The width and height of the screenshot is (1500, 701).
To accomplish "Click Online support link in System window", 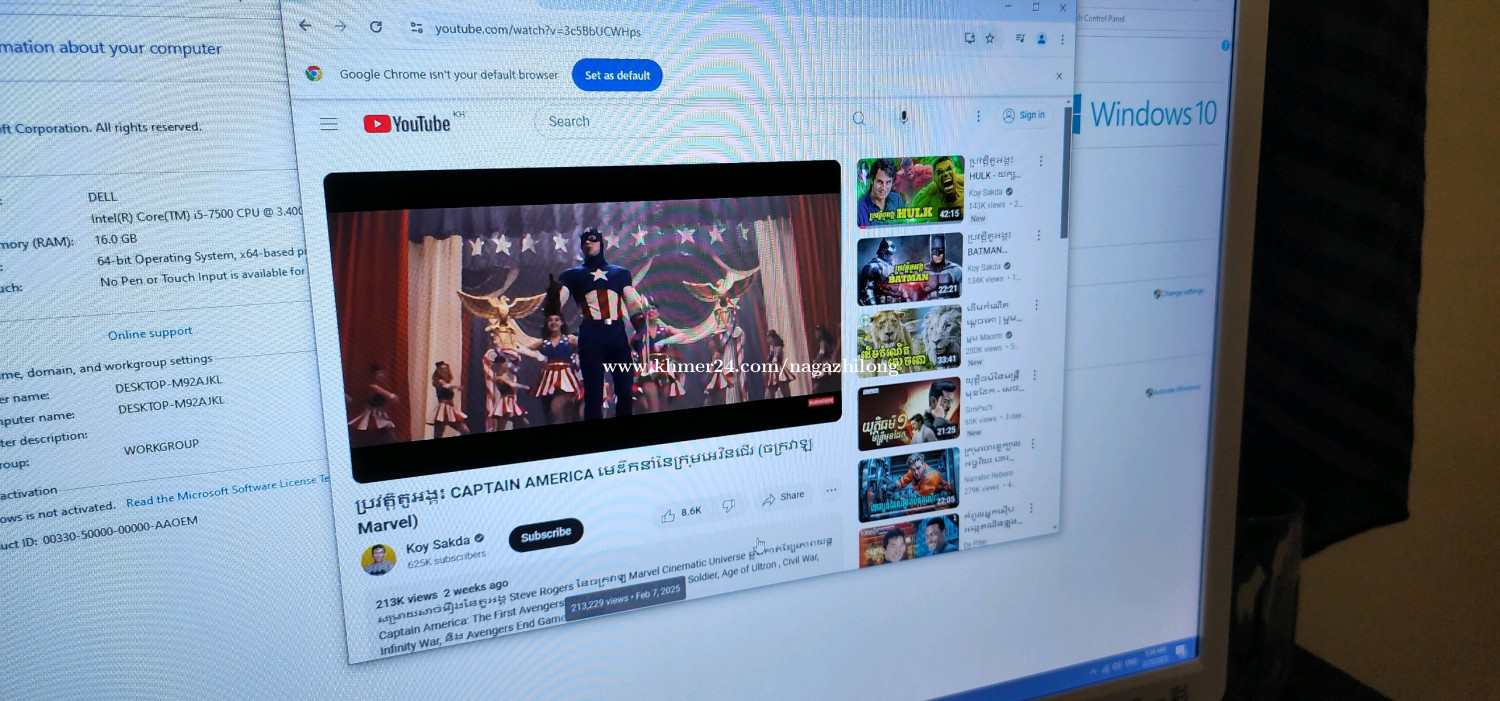I will tap(150, 333).
